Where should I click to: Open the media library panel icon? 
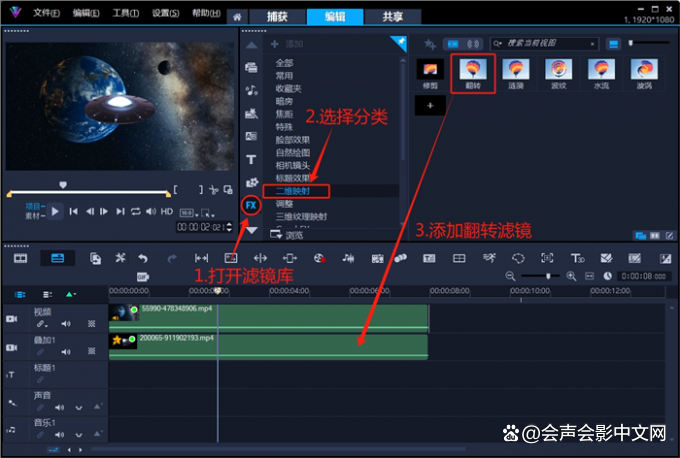coord(251,67)
